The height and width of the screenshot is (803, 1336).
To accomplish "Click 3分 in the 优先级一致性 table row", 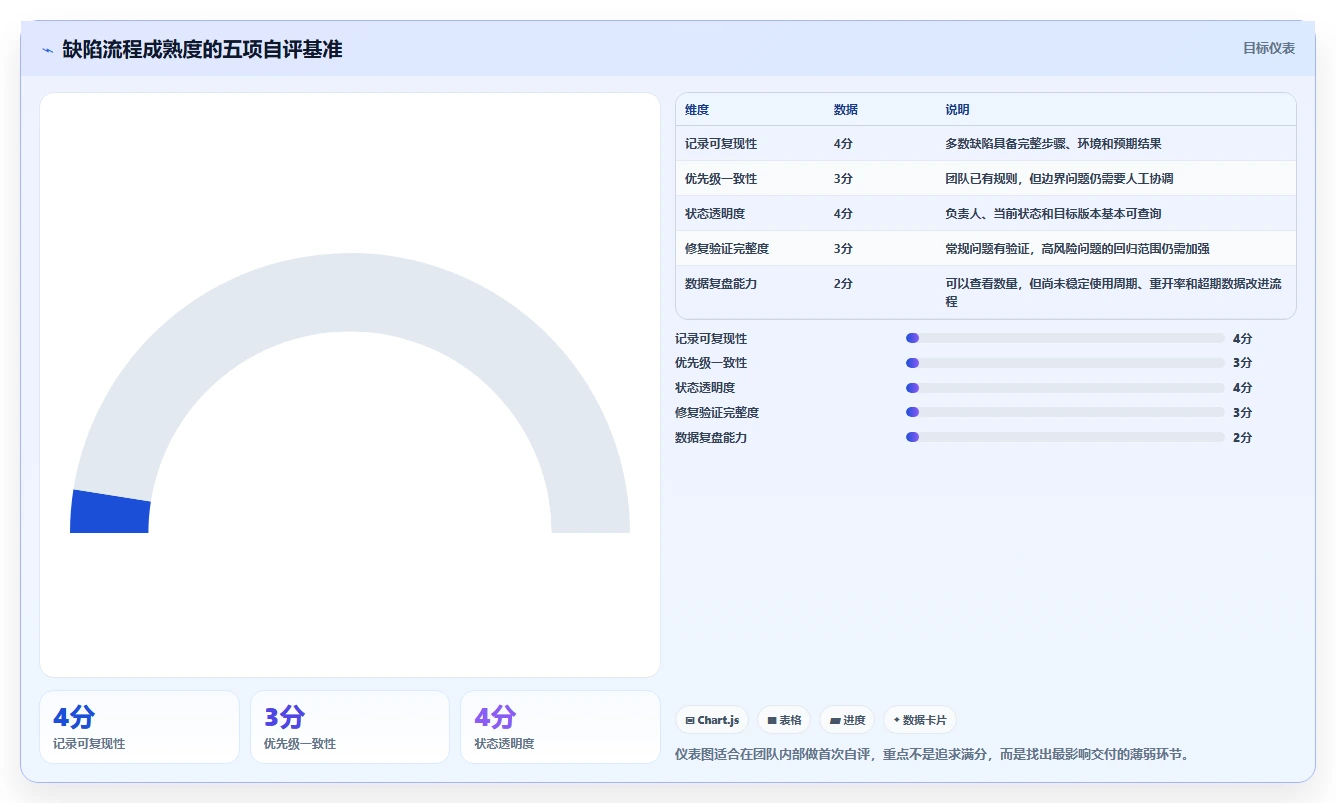I will 843,179.
